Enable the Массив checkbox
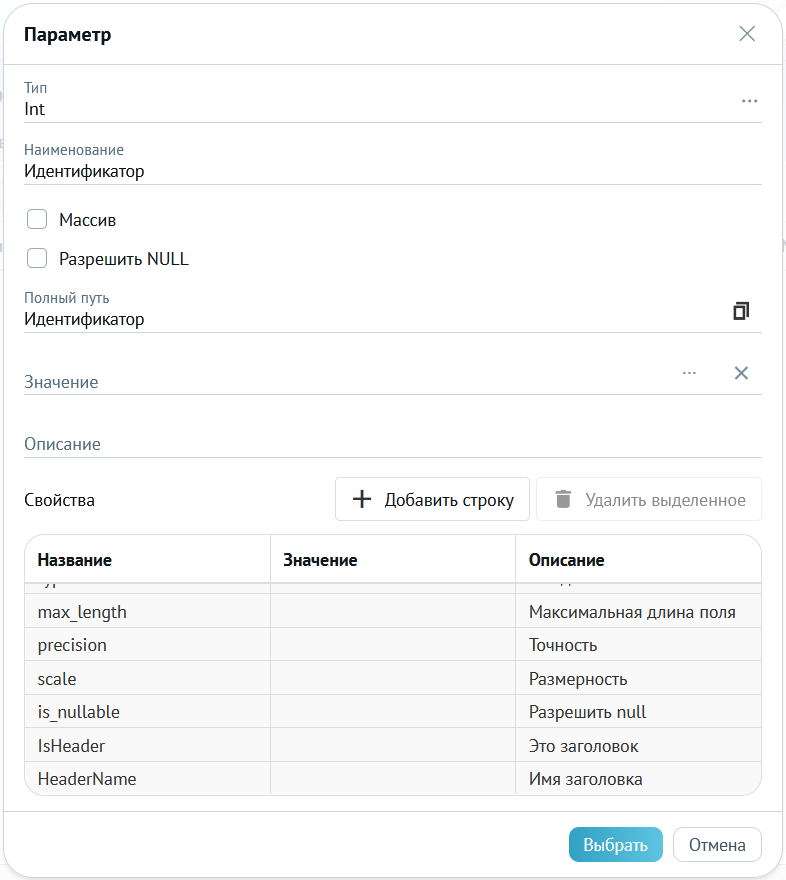This screenshot has width=786, height=880. (37, 219)
